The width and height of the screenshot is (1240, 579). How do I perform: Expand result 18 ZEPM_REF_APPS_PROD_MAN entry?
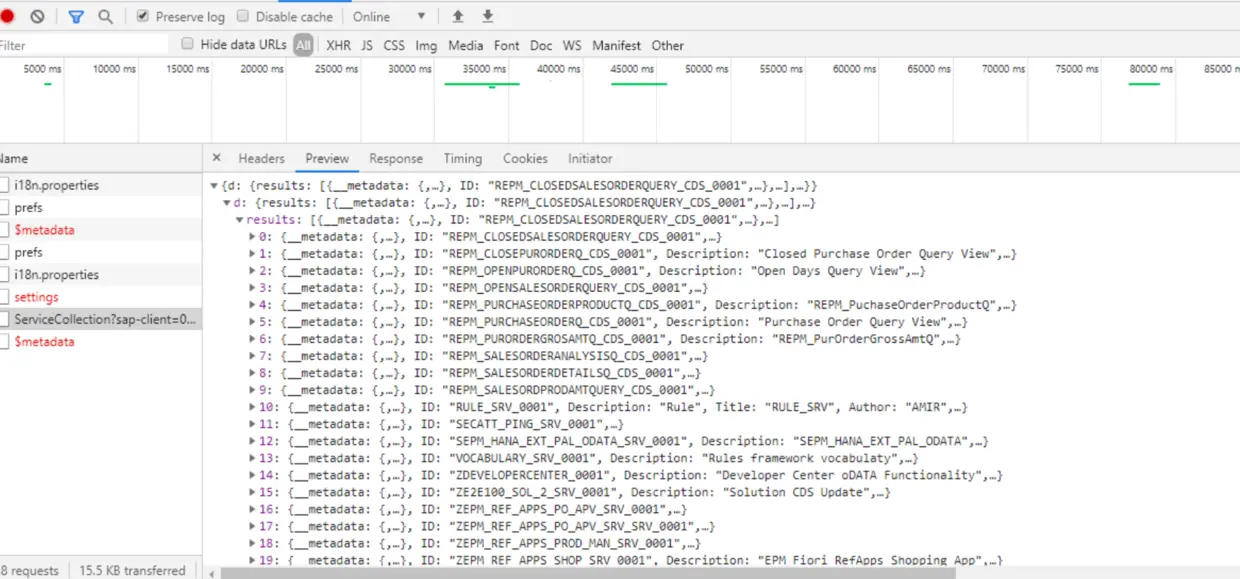252,543
